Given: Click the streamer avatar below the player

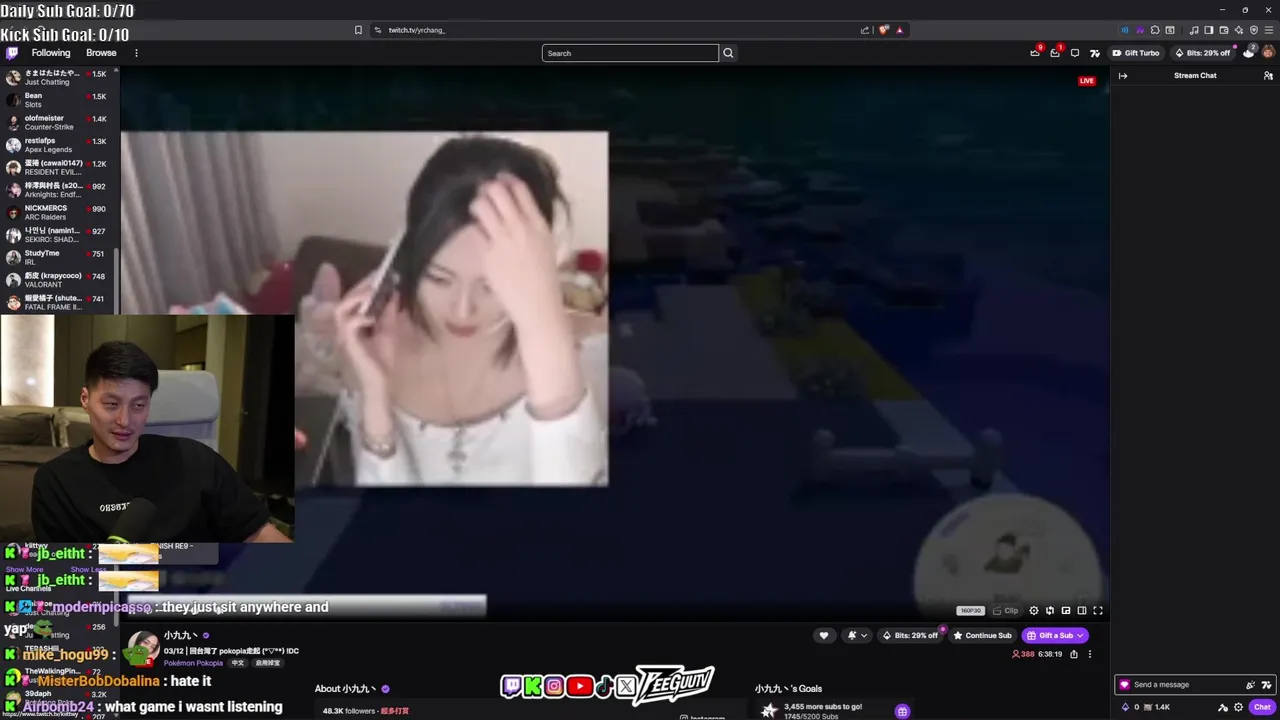Looking at the screenshot, I should coord(143,648).
